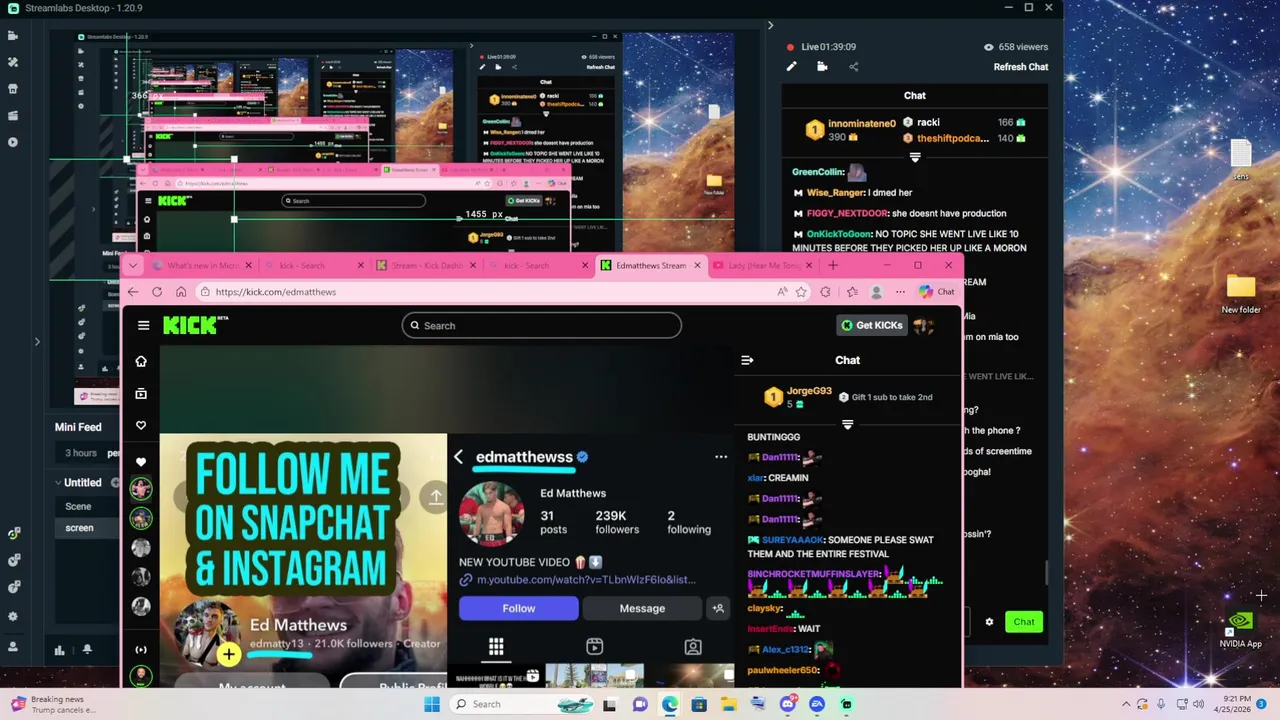Go to Kick home via house icon
Screen dimensions: 1280x720
point(141,361)
